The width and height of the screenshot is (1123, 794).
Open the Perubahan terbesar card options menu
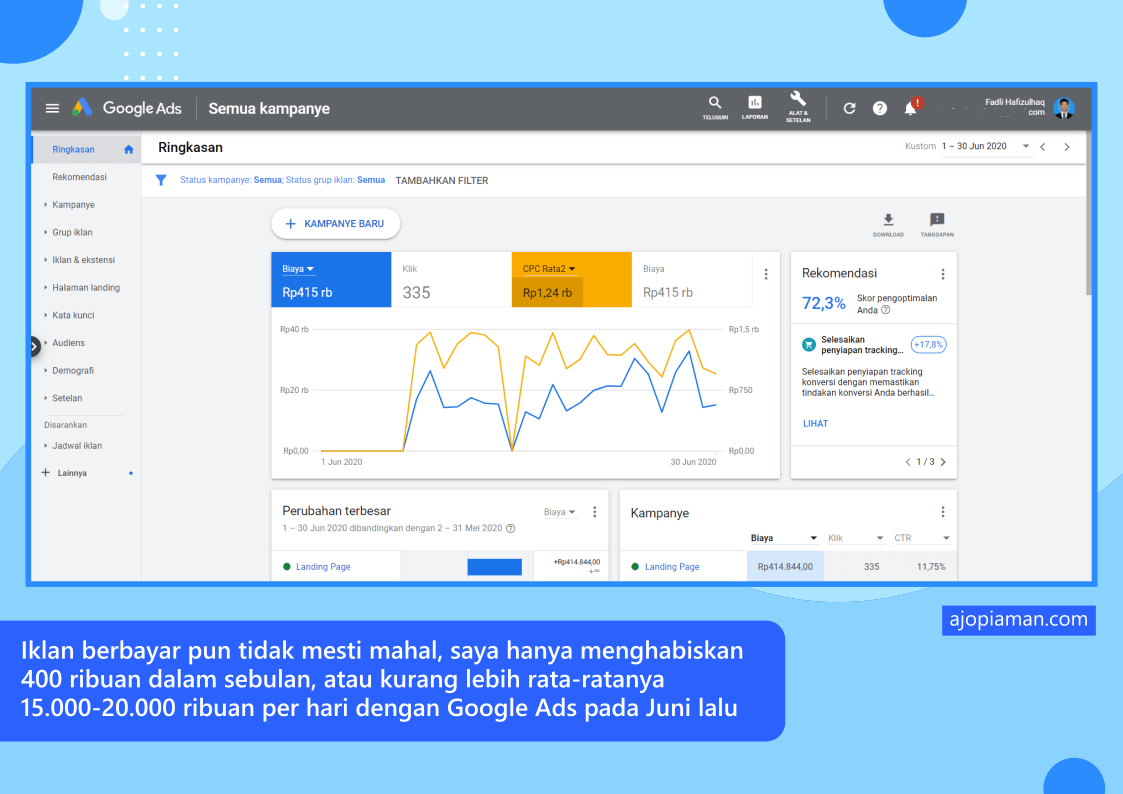(594, 512)
